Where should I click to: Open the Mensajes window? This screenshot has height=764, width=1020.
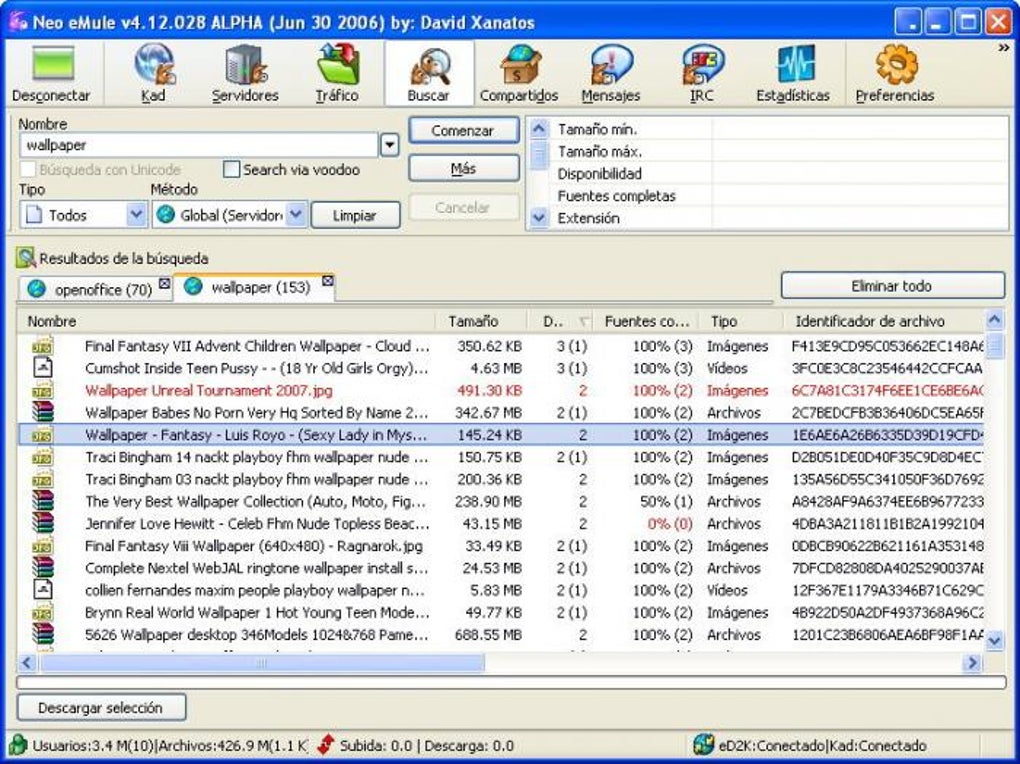(x=611, y=72)
